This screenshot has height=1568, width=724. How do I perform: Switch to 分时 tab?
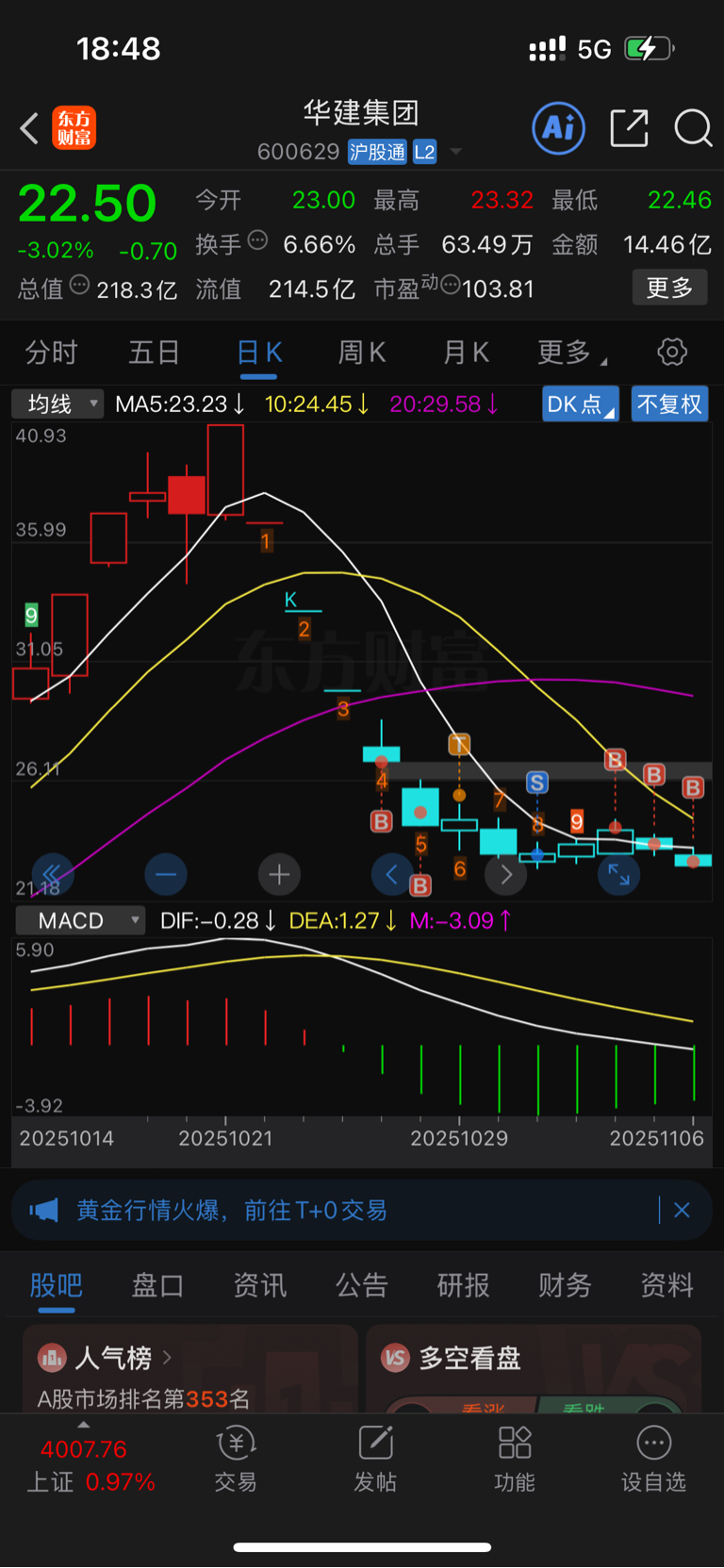(51, 353)
